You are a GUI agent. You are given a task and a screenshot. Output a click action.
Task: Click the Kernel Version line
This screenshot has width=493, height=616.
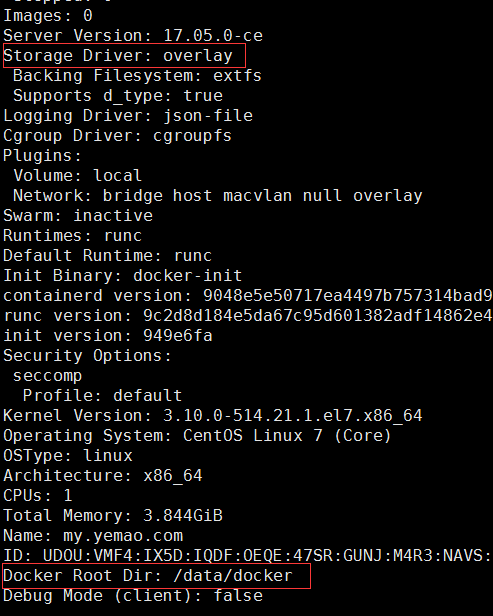click(213, 415)
